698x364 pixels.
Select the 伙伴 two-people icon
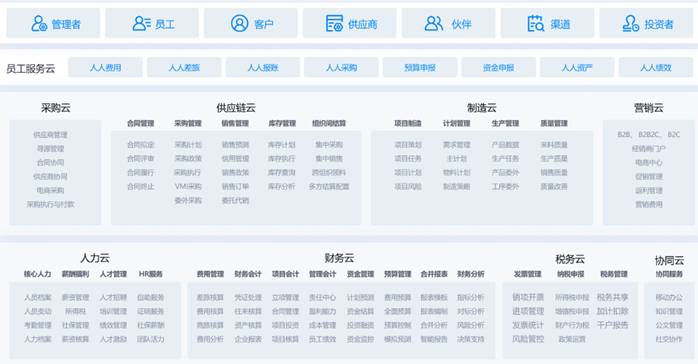pos(434,23)
